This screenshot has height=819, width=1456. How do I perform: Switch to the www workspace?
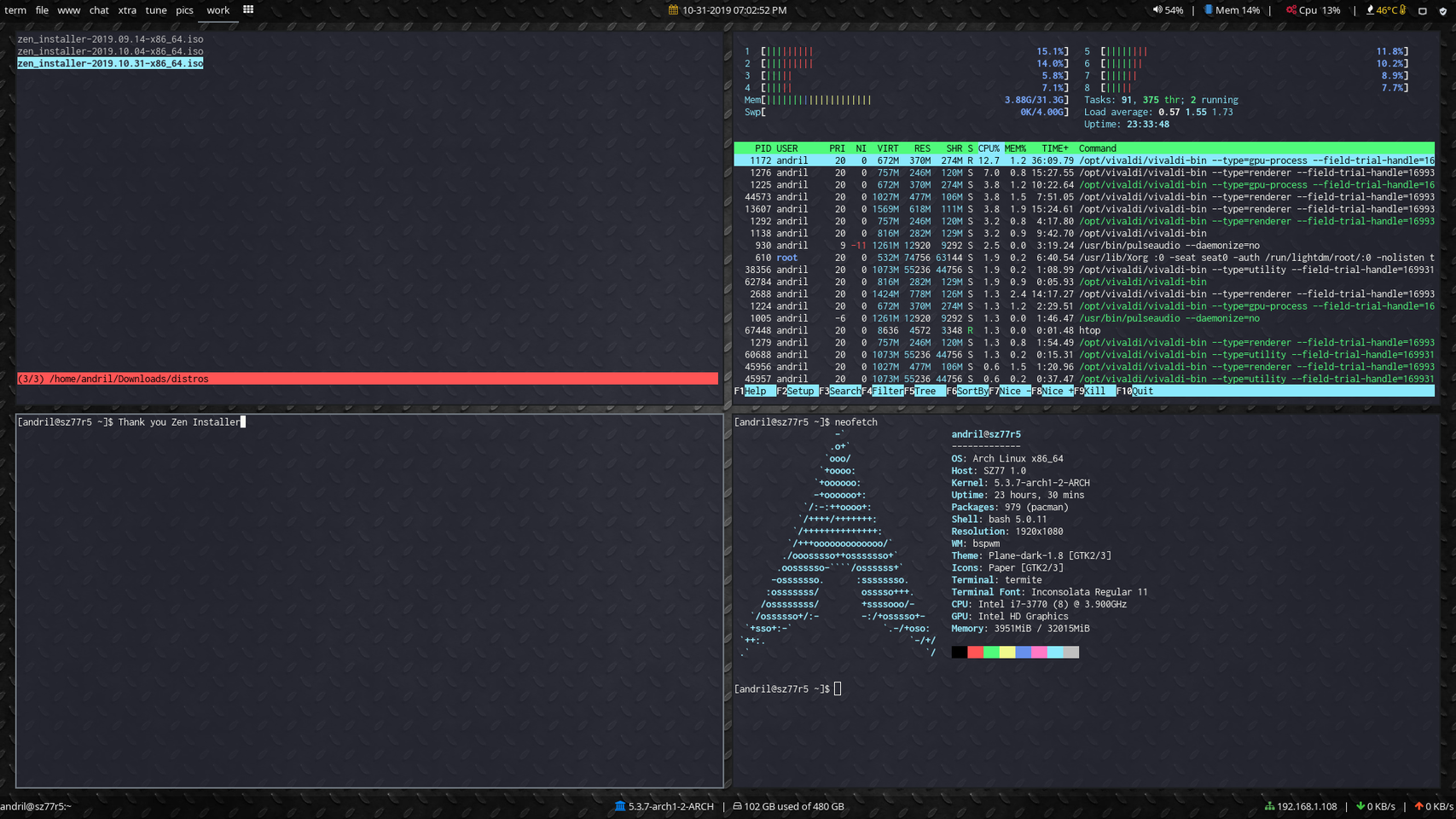[x=68, y=10]
